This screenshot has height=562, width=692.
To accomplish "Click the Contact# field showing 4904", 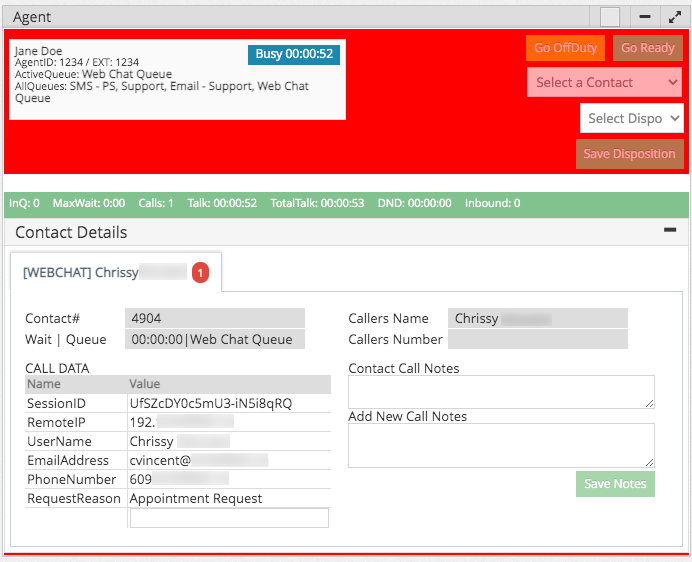I will point(215,318).
